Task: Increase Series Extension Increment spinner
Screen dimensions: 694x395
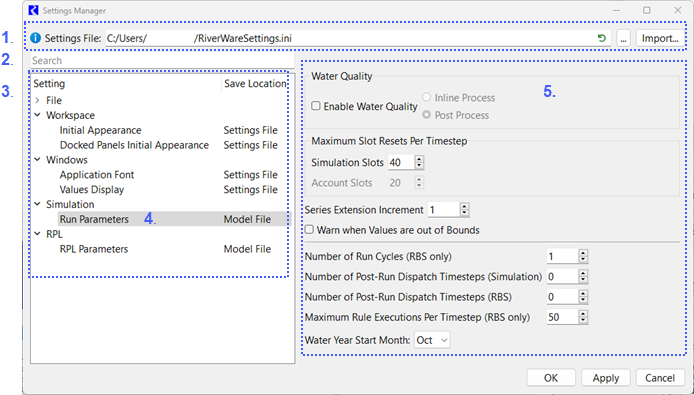Action: (x=464, y=206)
